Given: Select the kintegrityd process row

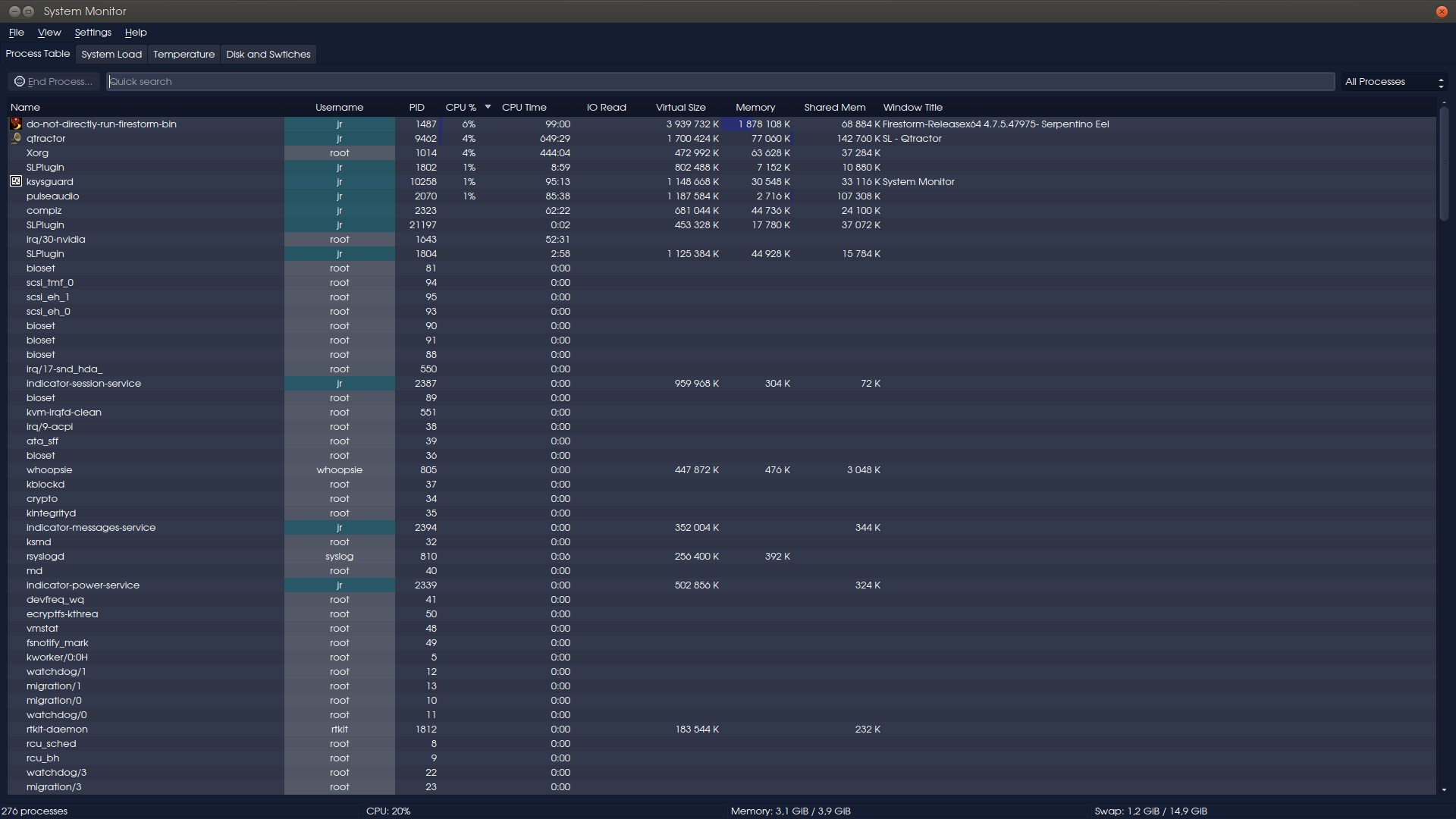Looking at the screenshot, I should pos(722,513).
